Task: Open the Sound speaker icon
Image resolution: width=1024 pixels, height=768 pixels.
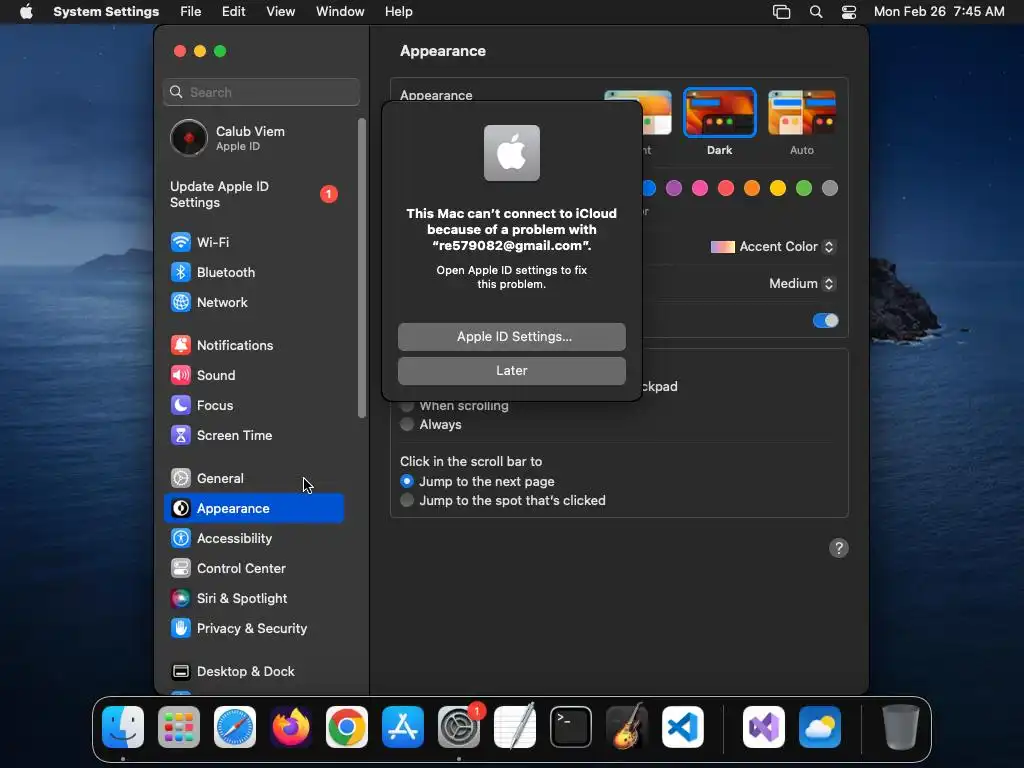Action: pyautogui.click(x=181, y=376)
